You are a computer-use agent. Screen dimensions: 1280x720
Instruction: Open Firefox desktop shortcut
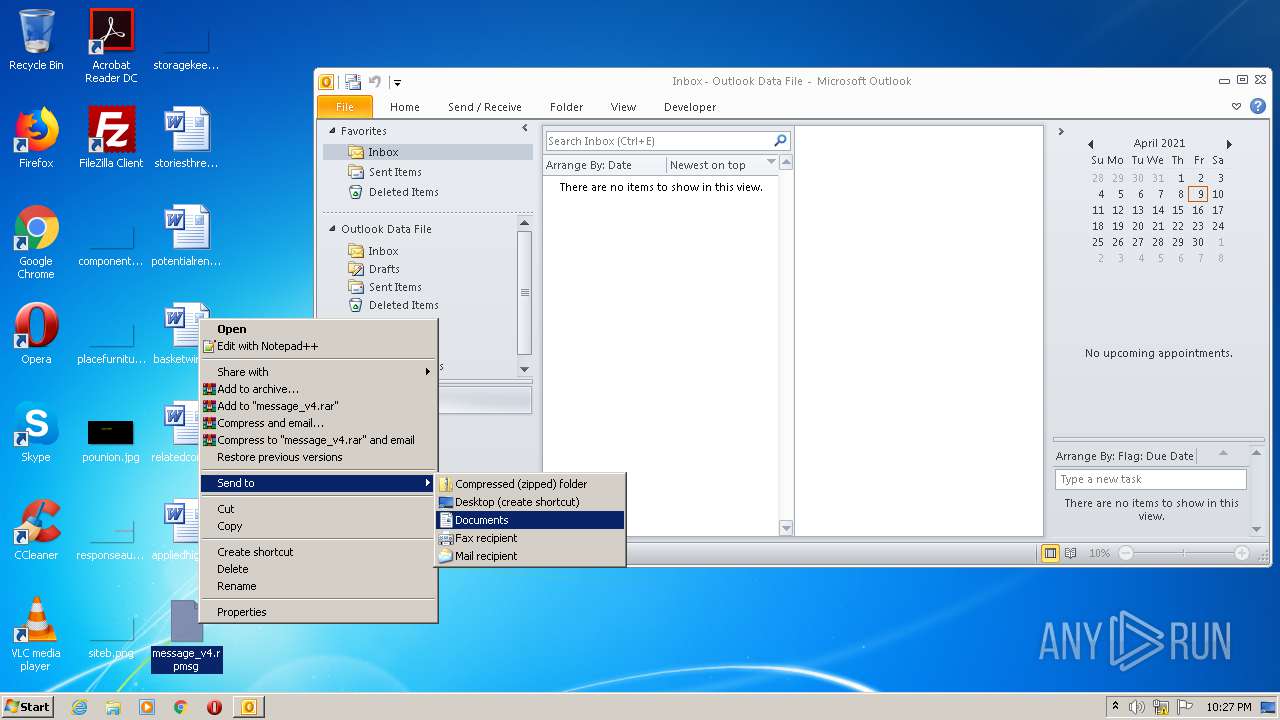click(36, 138)
